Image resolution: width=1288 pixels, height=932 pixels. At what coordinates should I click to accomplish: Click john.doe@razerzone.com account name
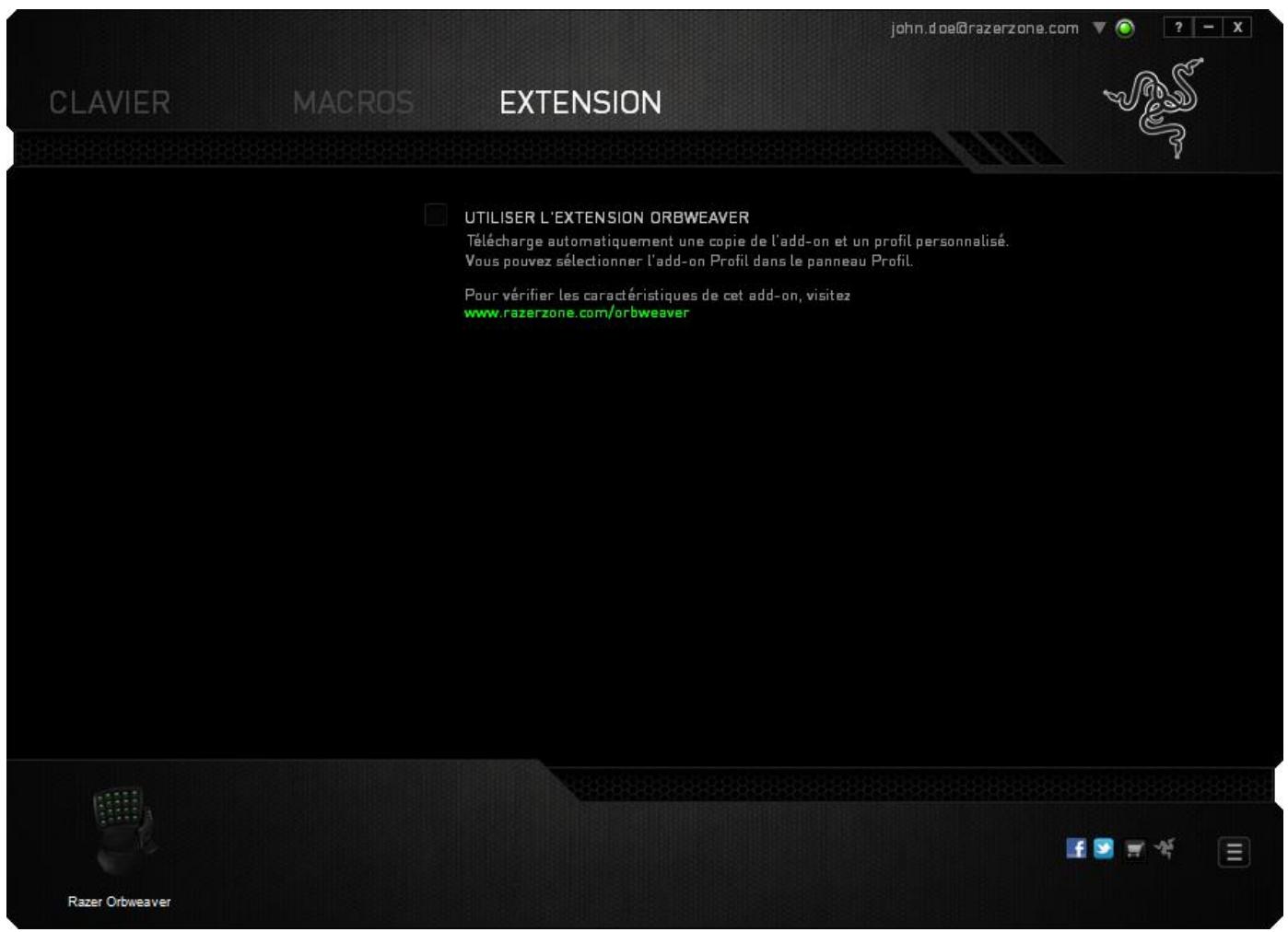(x=985, y=29)
